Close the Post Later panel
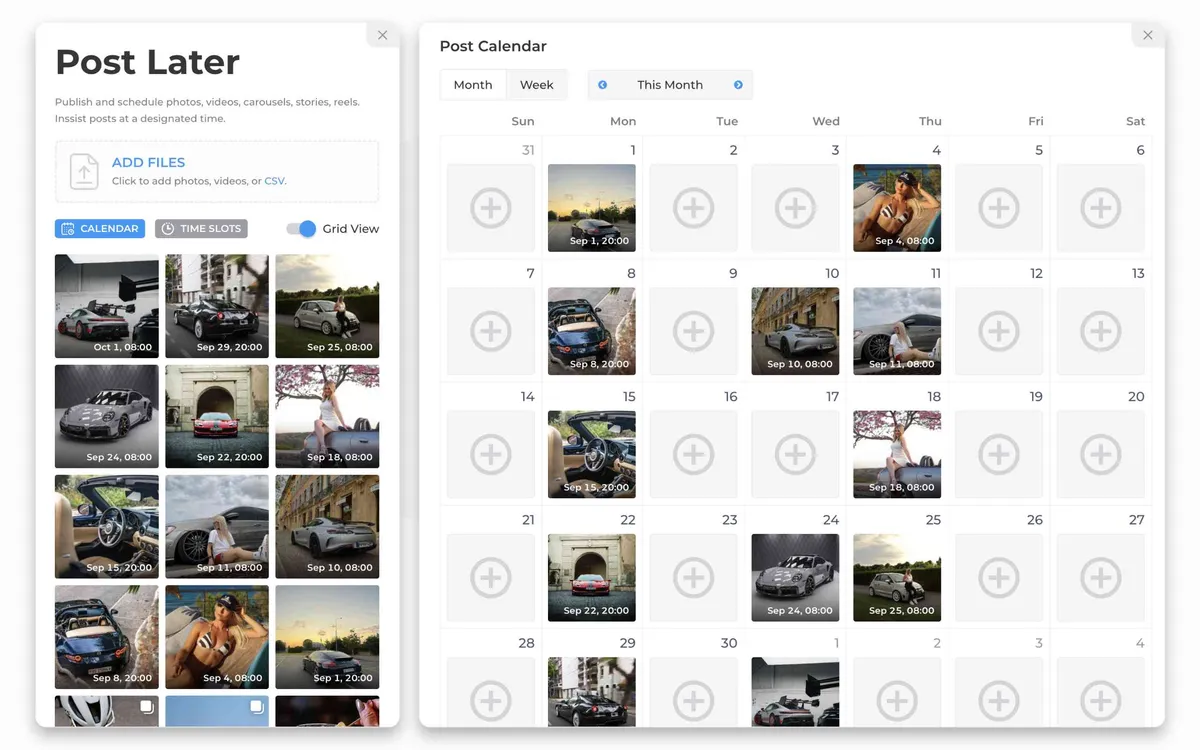 click(382, 35)
